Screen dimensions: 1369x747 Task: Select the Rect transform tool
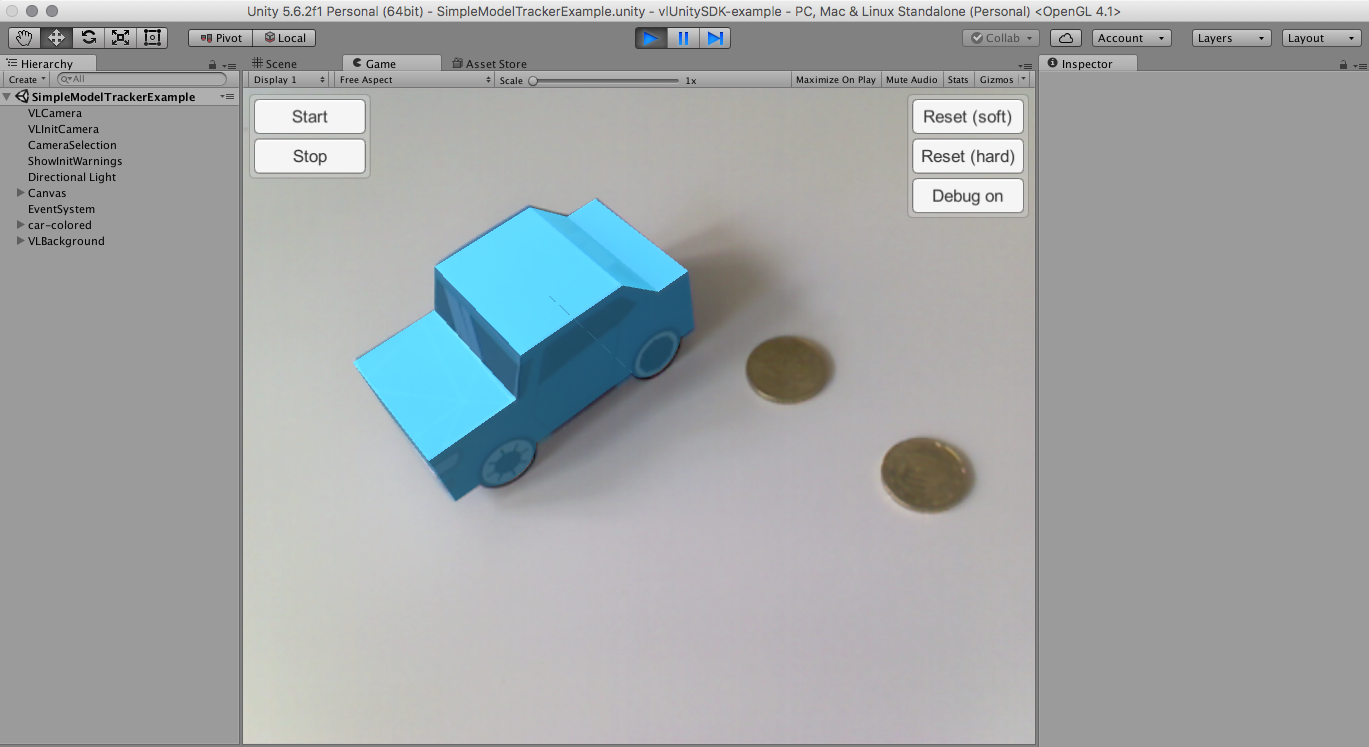[x=152, y=38]
